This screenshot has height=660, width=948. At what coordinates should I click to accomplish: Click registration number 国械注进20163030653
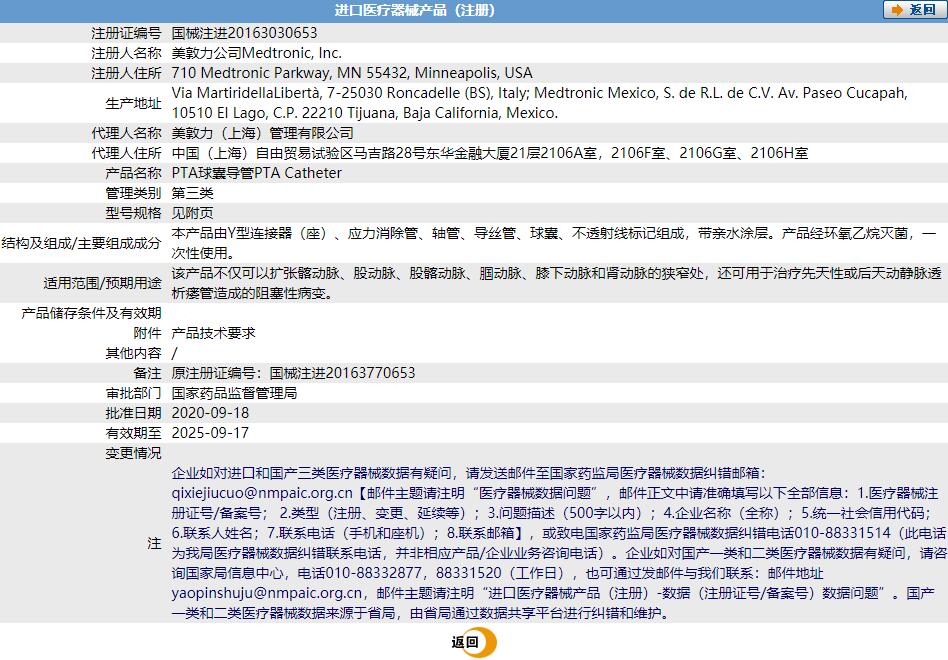pyautogui.click(x=244, y=33)
